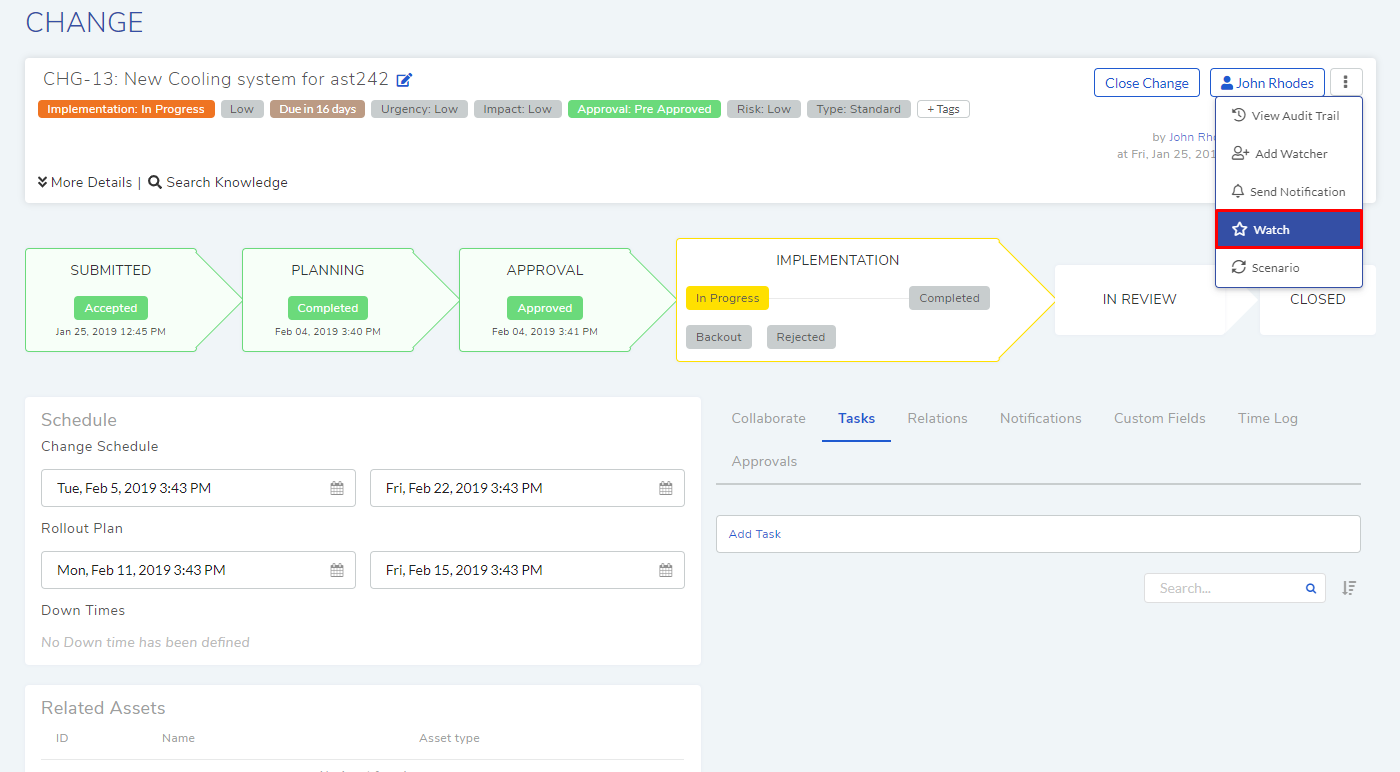The width and height of the screenshot is (1400, 772).
Task: Click the Rejected status button
Action: (801, 337)
